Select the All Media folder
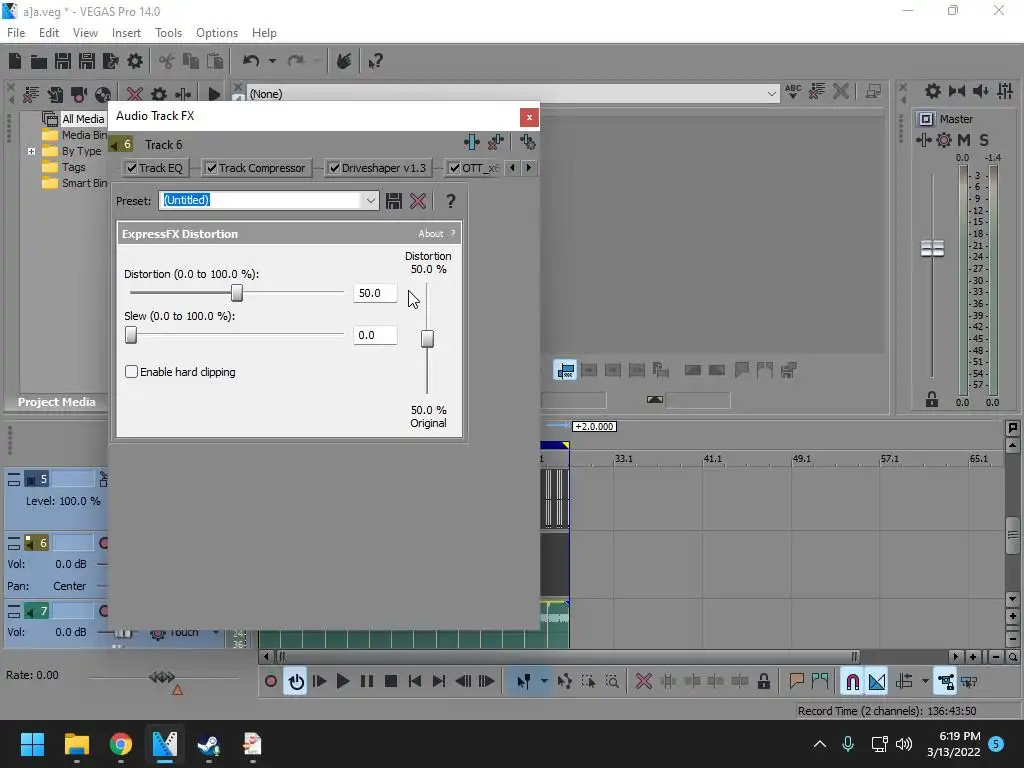The image size is (1024, 768). pyautogui.click(x=82, y=119)
